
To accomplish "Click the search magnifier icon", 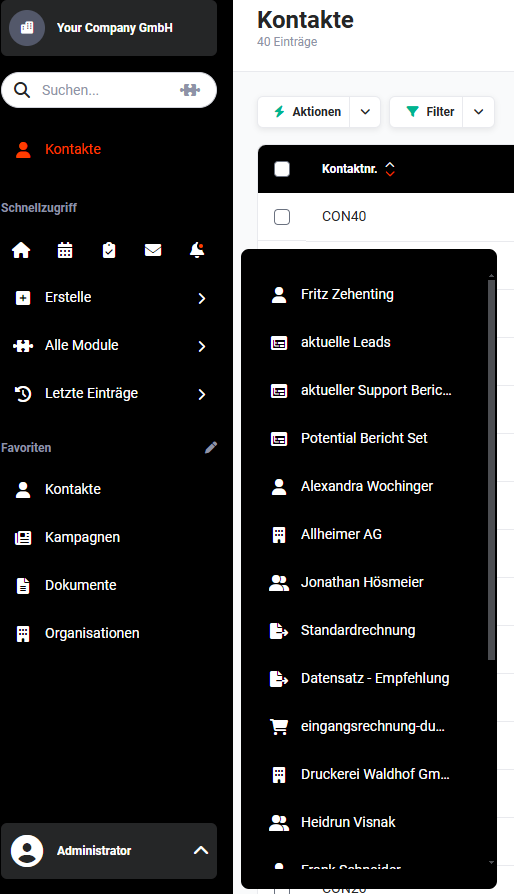I will coord(22,90).
